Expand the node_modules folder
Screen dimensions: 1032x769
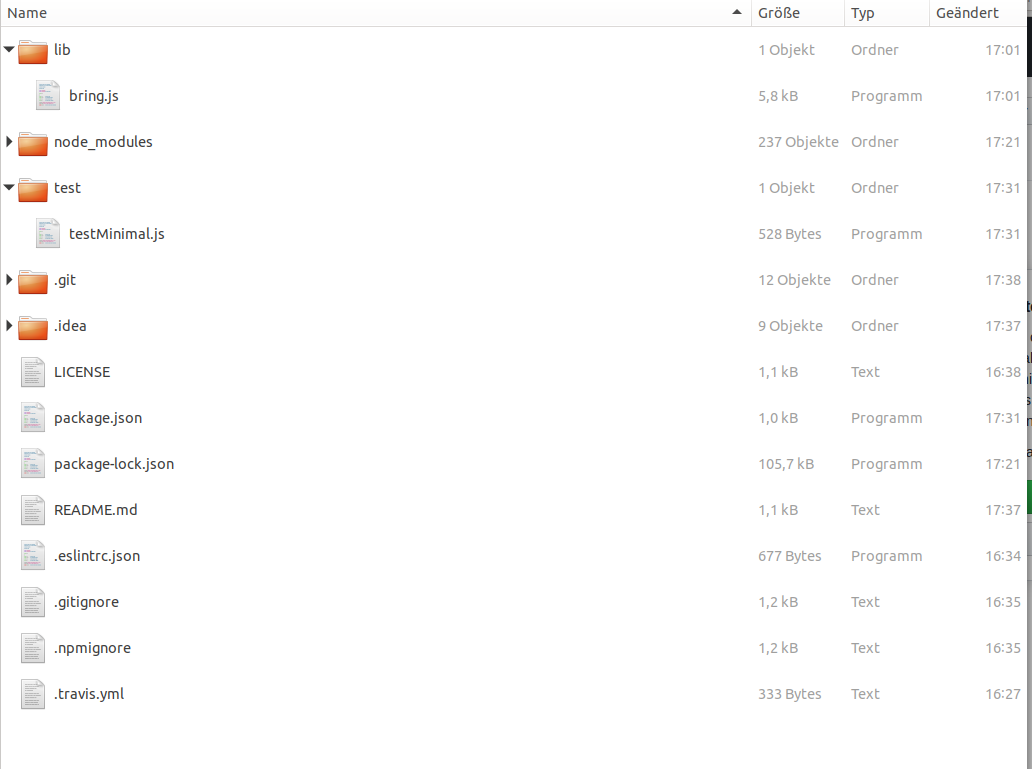pyautogui.click(x=8, y=141)
